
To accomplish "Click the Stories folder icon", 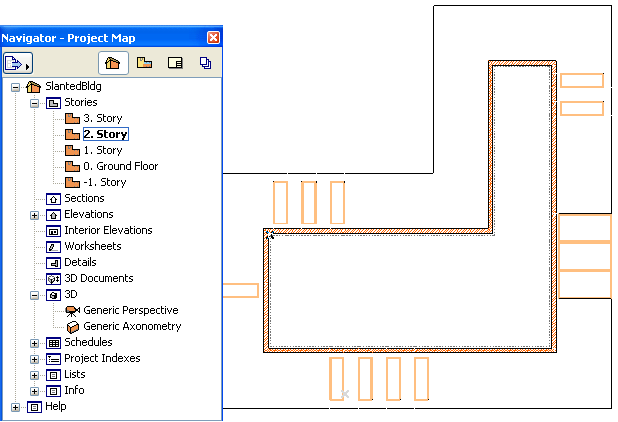I will [x=53, y=103].
